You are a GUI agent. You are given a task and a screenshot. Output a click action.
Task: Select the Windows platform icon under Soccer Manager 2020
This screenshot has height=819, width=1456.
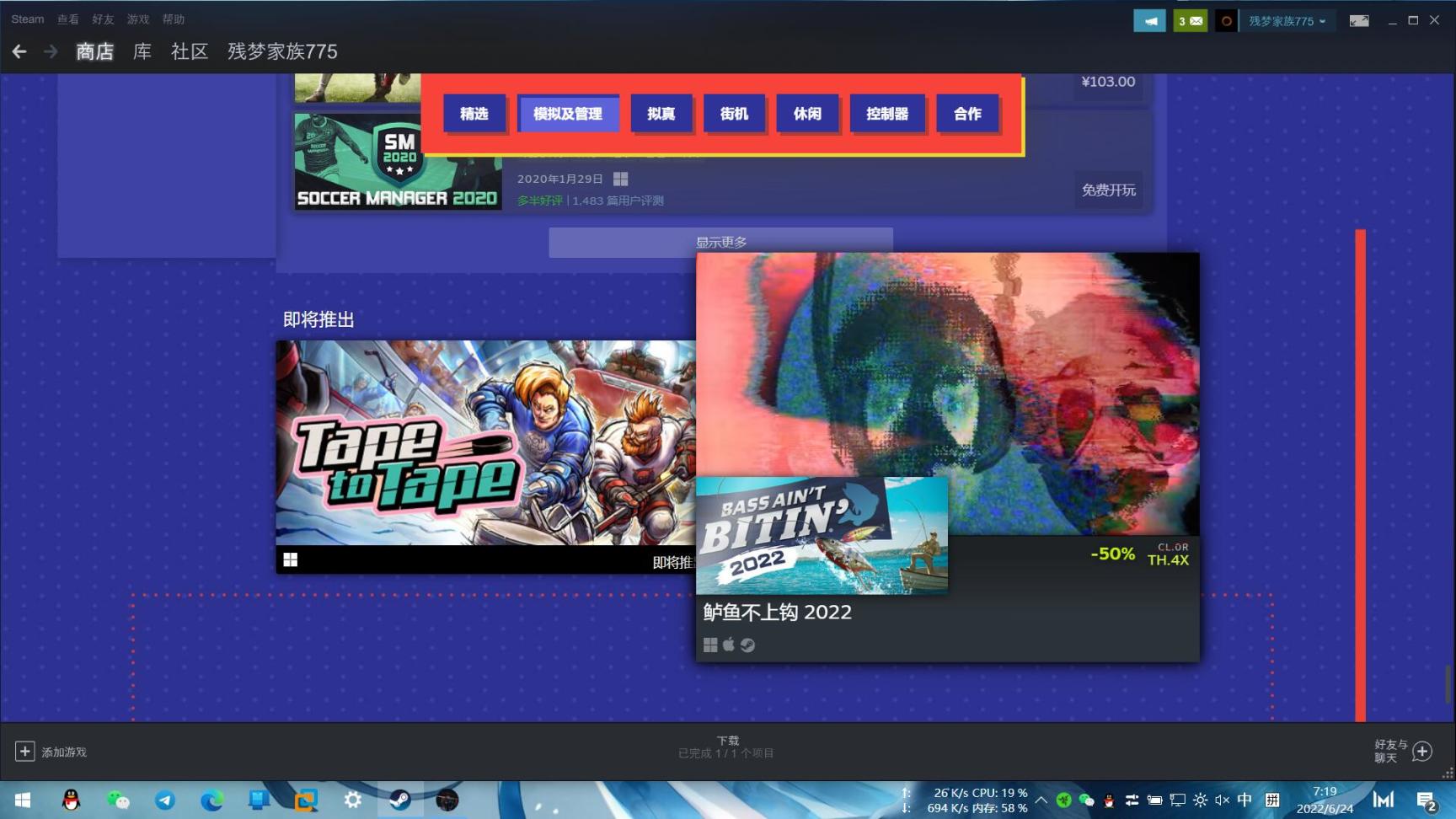tap(621, 178)
